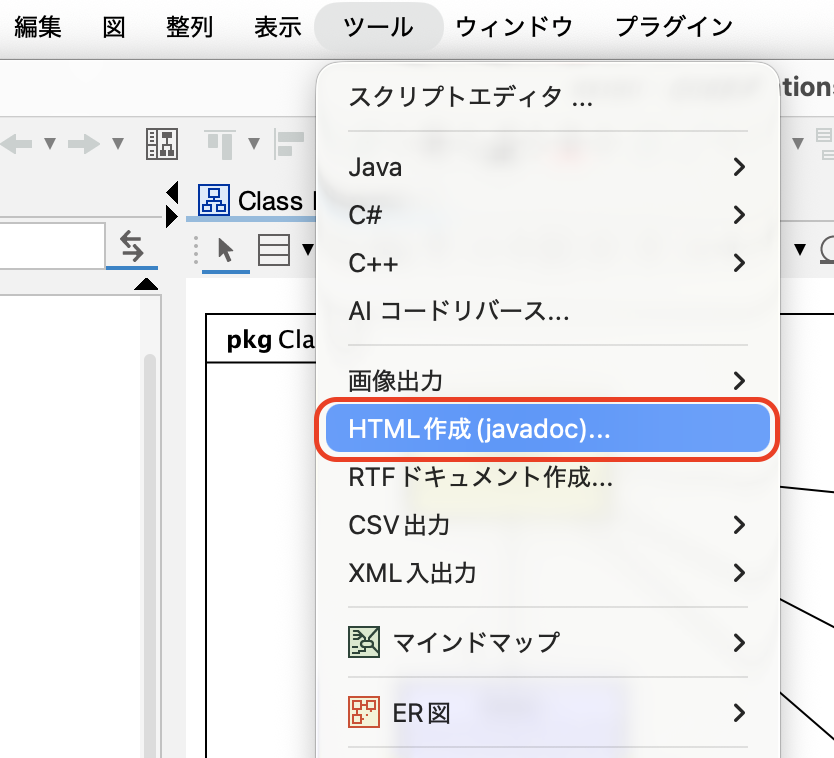Choose HTML作成 (javadoc)... menu item
This screenshot has height=758, width=834.
click(x=547, y=430)
